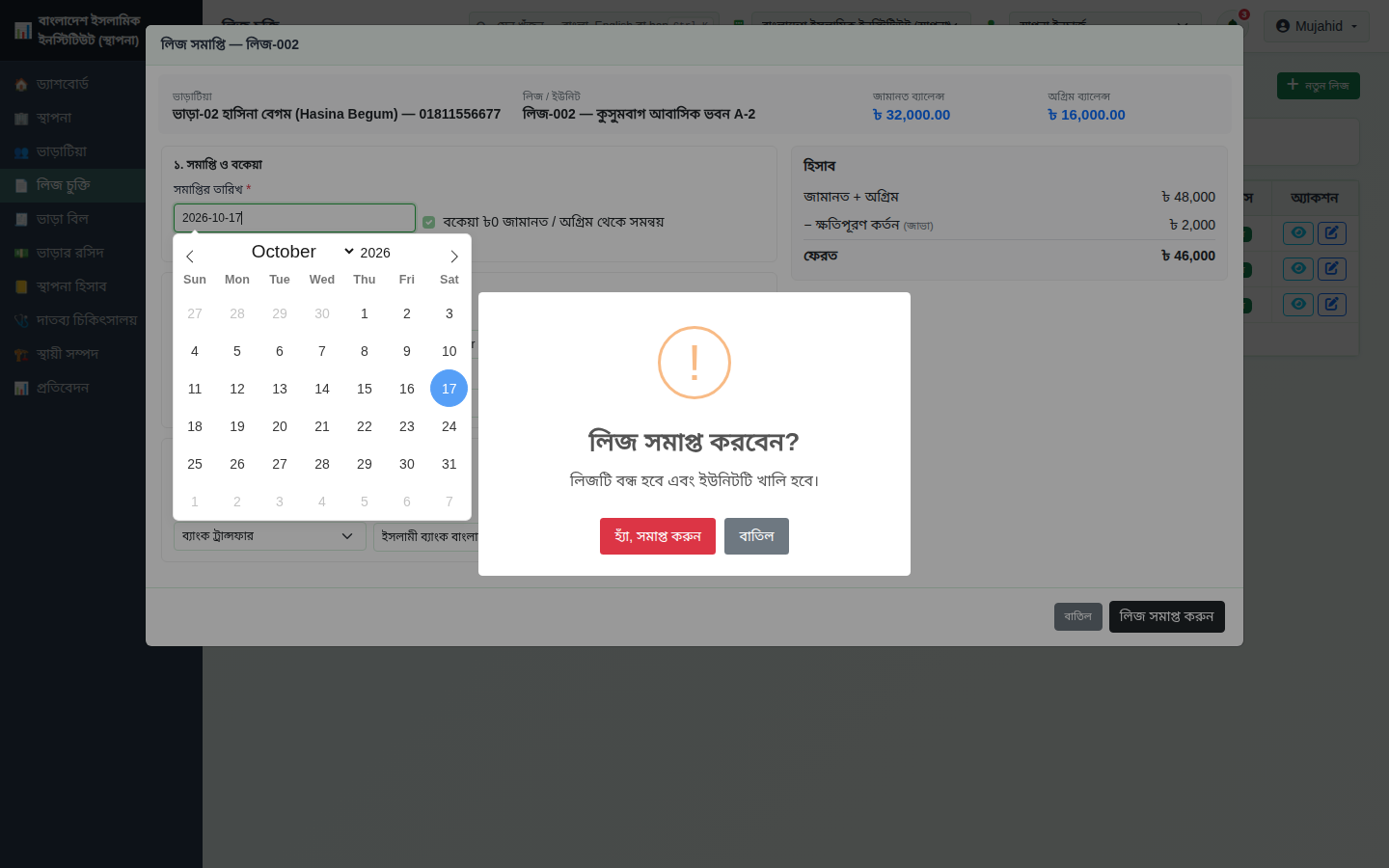Click the gray বাতিল button in modal footer
The height and width of the screenshot is (868, 1389).
click(x=1078, y=617)
